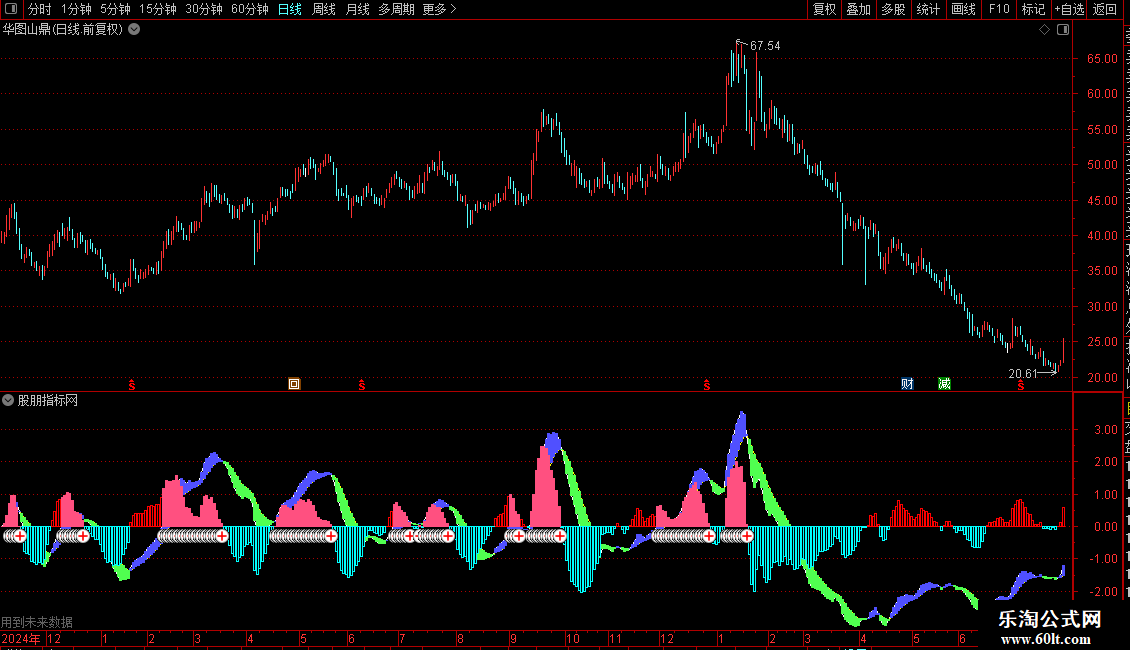Click the red plus signal near August
The height and width of the screenshot is (650, 1130).
[448, 536]
